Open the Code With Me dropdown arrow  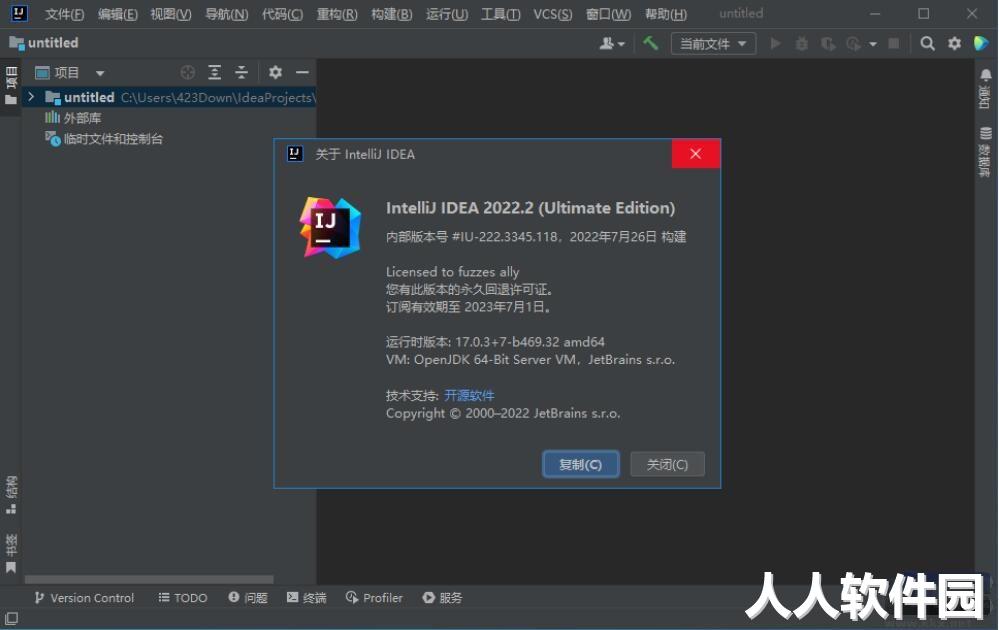(622, 44)
